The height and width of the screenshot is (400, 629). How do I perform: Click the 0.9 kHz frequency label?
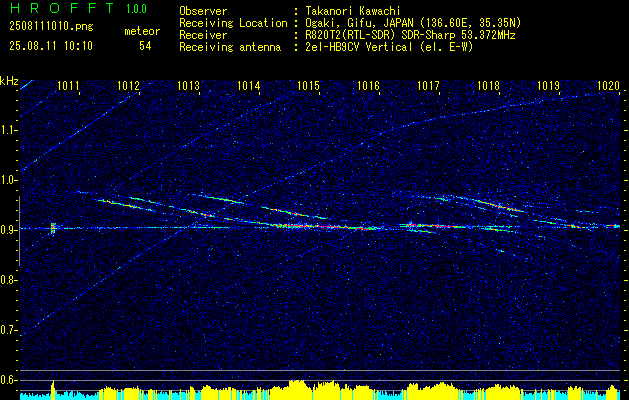click(x=7, y=230)
